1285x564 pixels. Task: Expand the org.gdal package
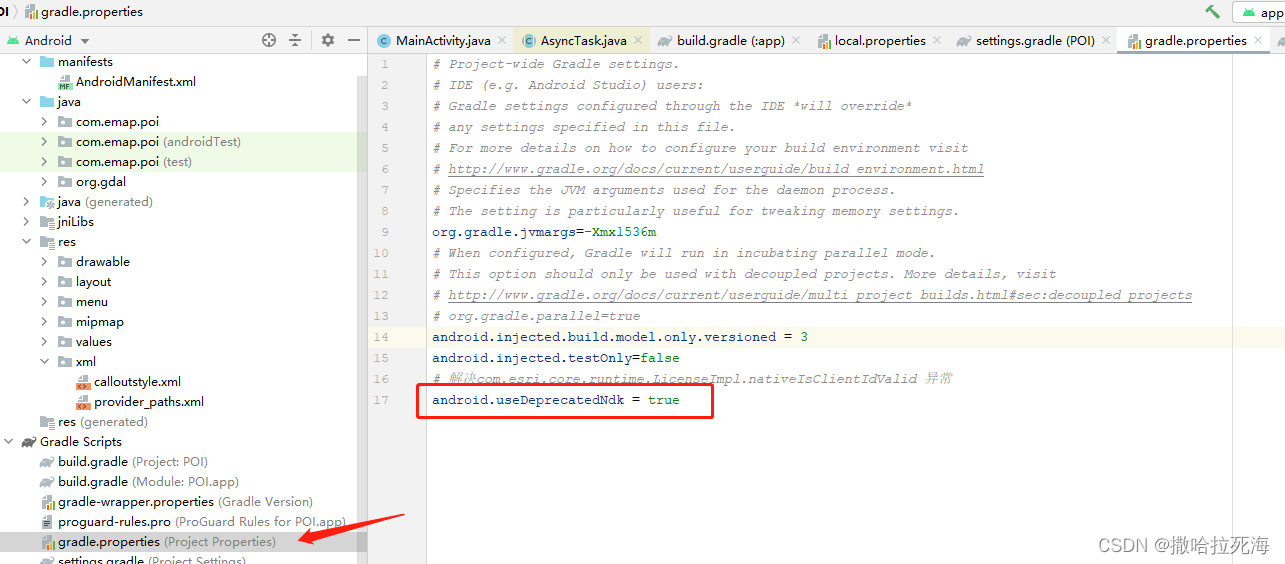point(44,182)
